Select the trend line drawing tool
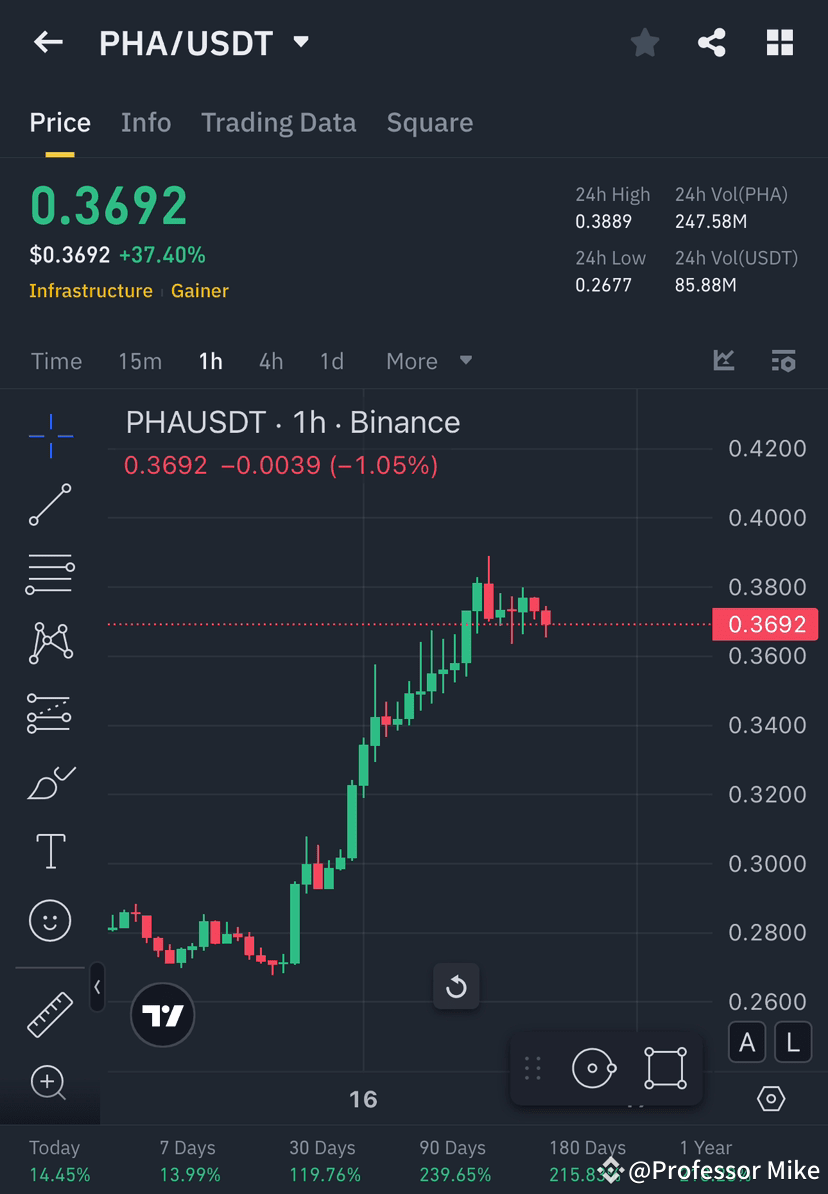This screenshot has height=1194, width=828. tap(50, 505)
